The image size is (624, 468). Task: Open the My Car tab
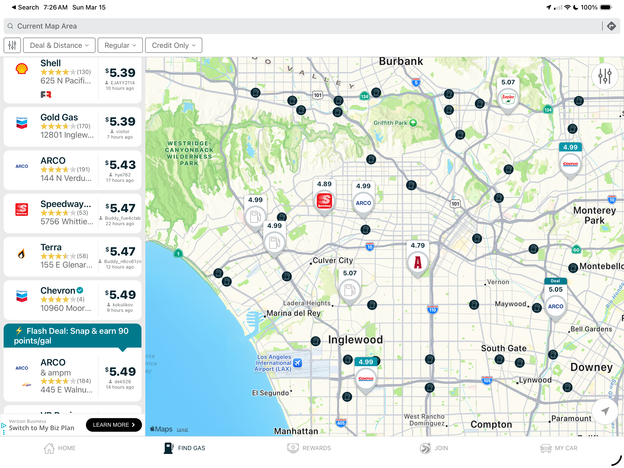point(559,448)
